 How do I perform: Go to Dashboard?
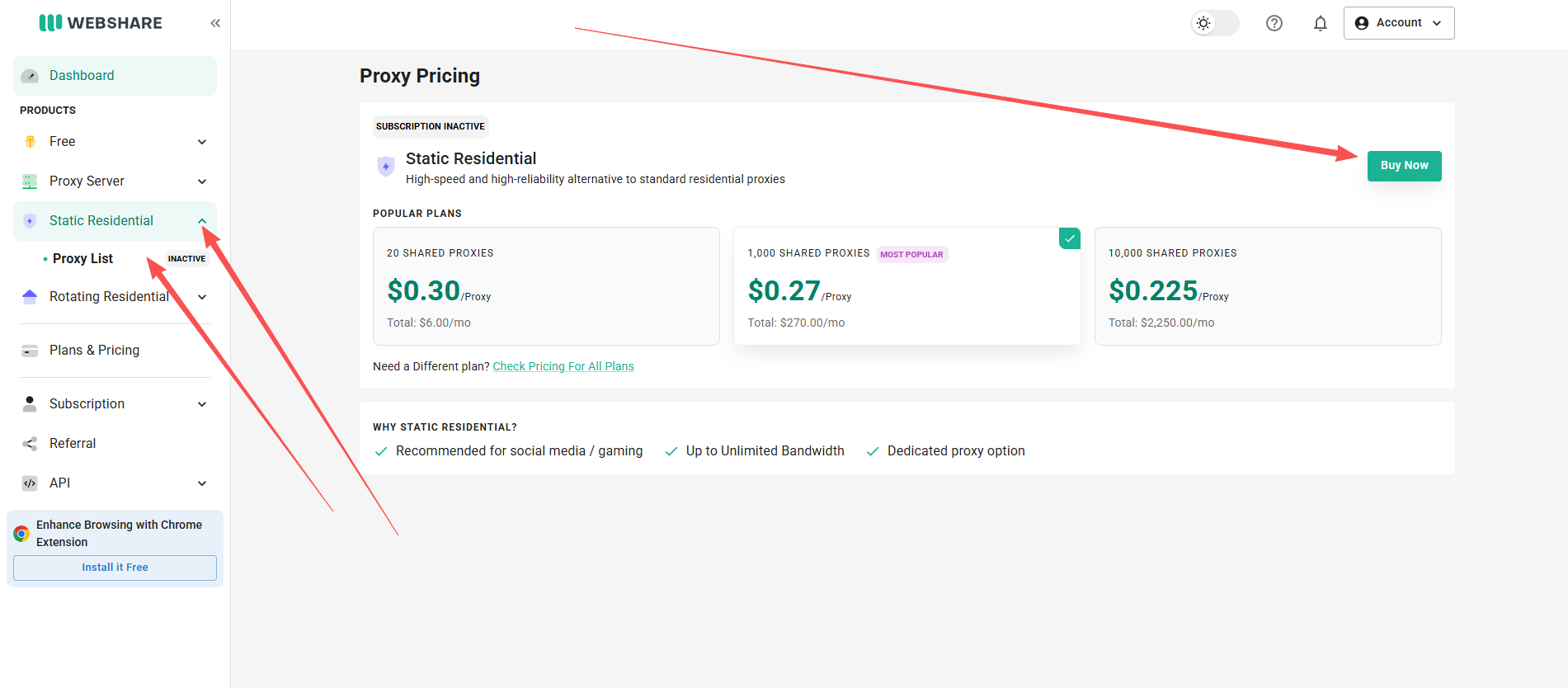pos(115,76)
